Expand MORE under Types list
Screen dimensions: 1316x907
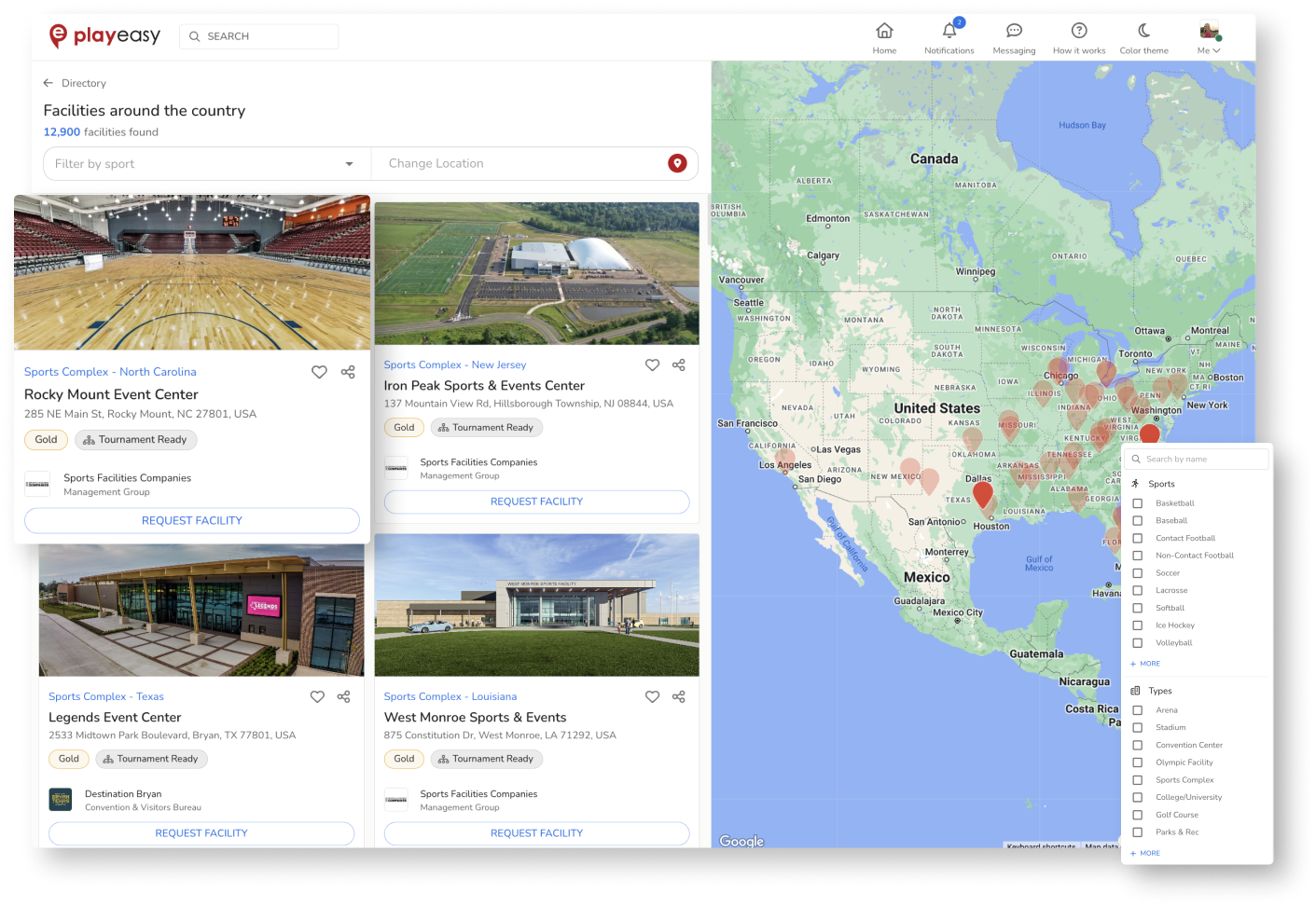(x=1145, y=853)
